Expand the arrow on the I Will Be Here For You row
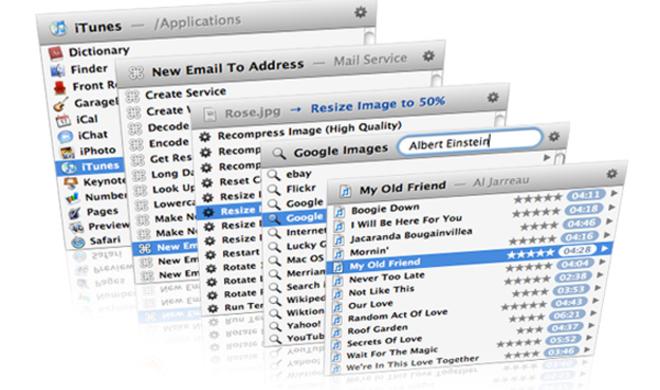 (x=612, y=207)
